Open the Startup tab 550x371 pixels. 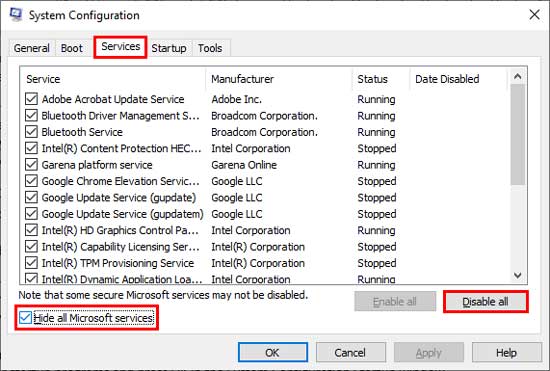click(x=169, y=48)
